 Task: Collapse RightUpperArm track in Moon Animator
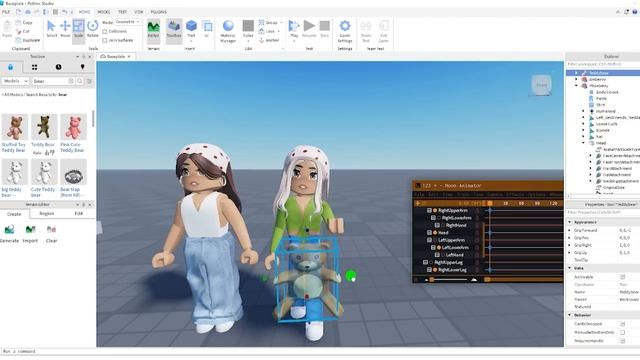tap(429, 211)
